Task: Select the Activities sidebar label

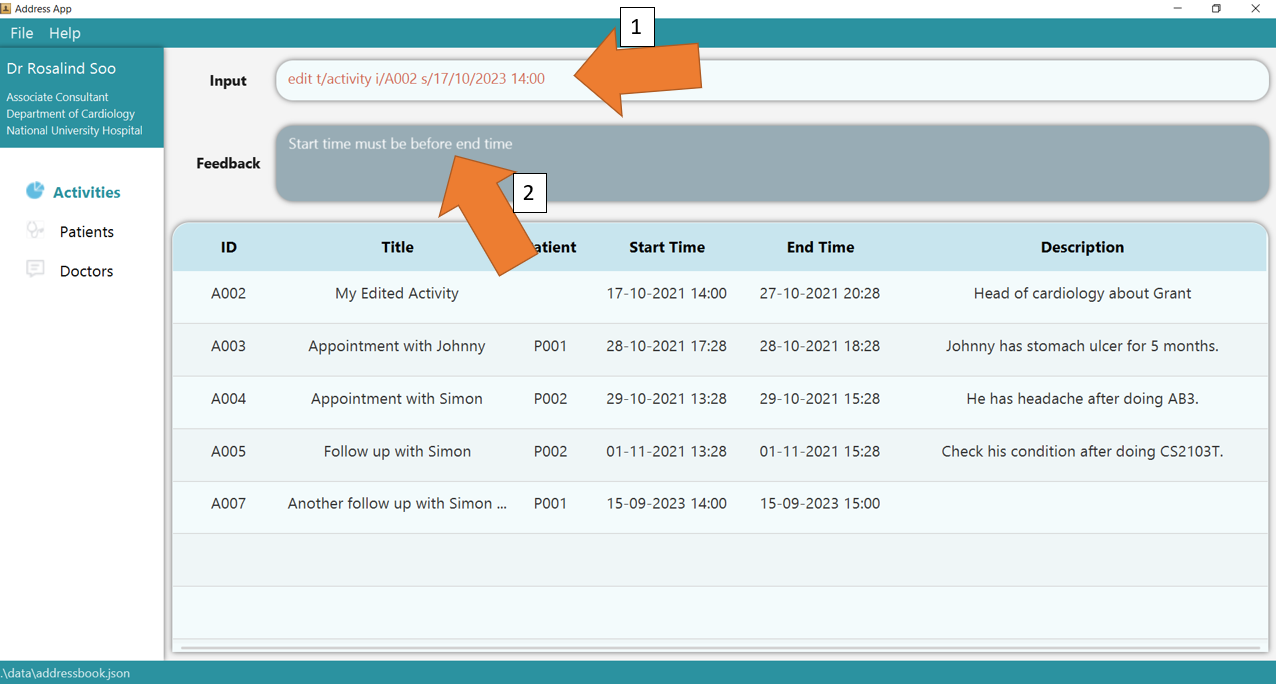Action: pyautogui.click(x=87, y=192)
